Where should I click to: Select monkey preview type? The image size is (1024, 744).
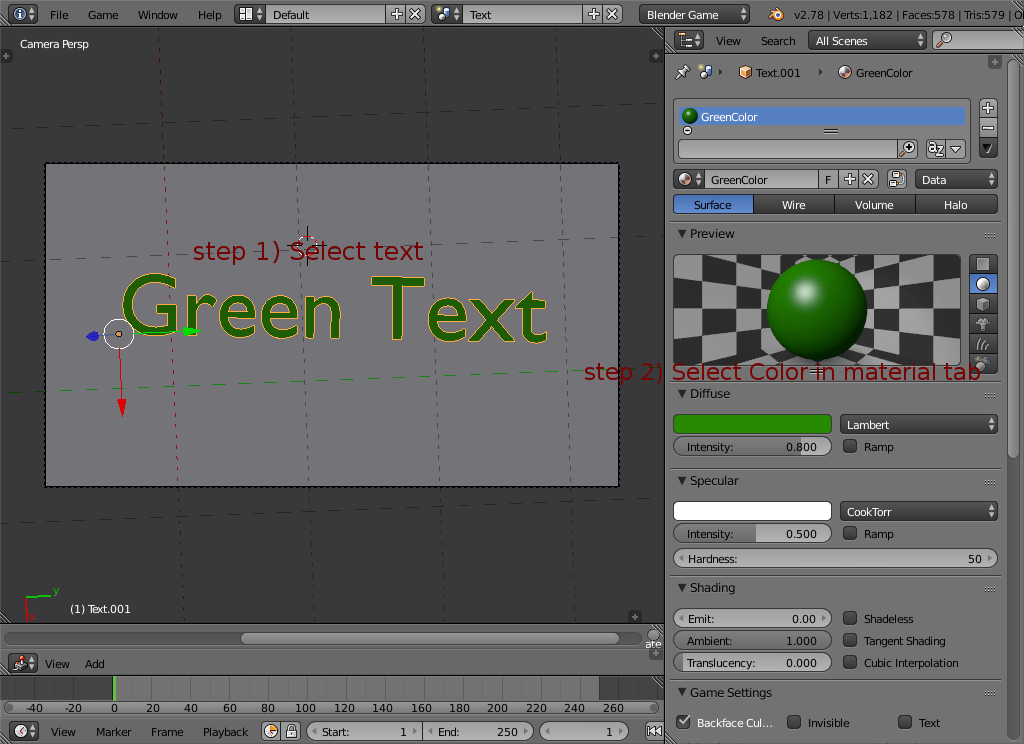983,324
